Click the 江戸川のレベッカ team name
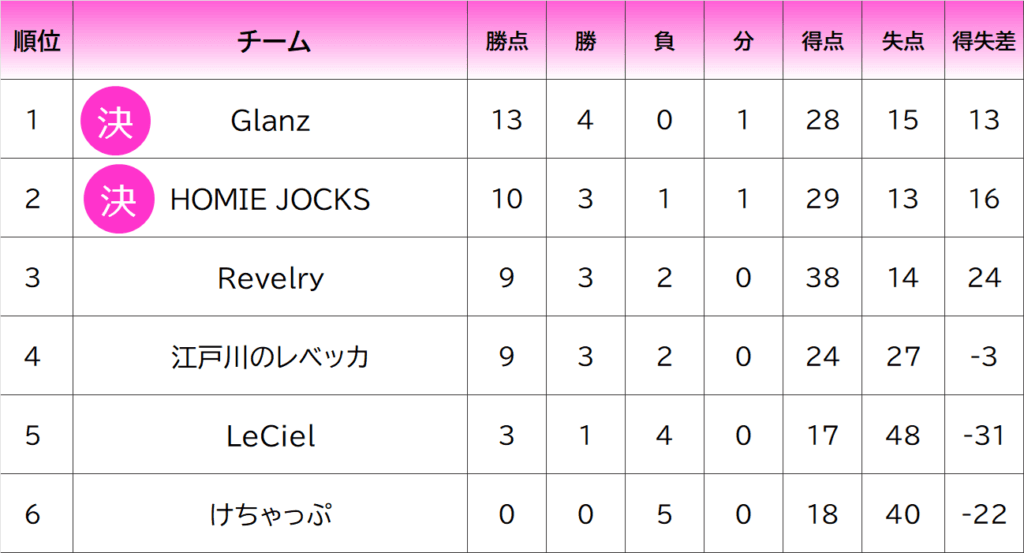Image resolution: width=1024 pixels, height=553 pixels. click(270, 357)
